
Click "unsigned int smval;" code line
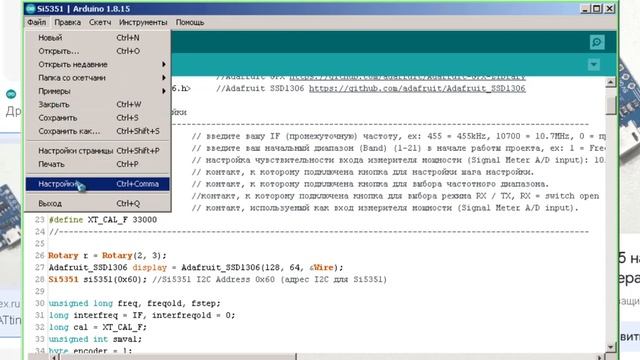[95, 339]
